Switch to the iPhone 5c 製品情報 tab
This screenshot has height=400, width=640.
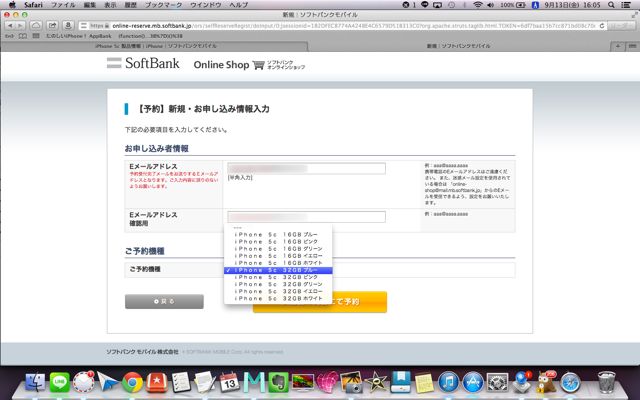pyautogui.click(x=154, y=46)
